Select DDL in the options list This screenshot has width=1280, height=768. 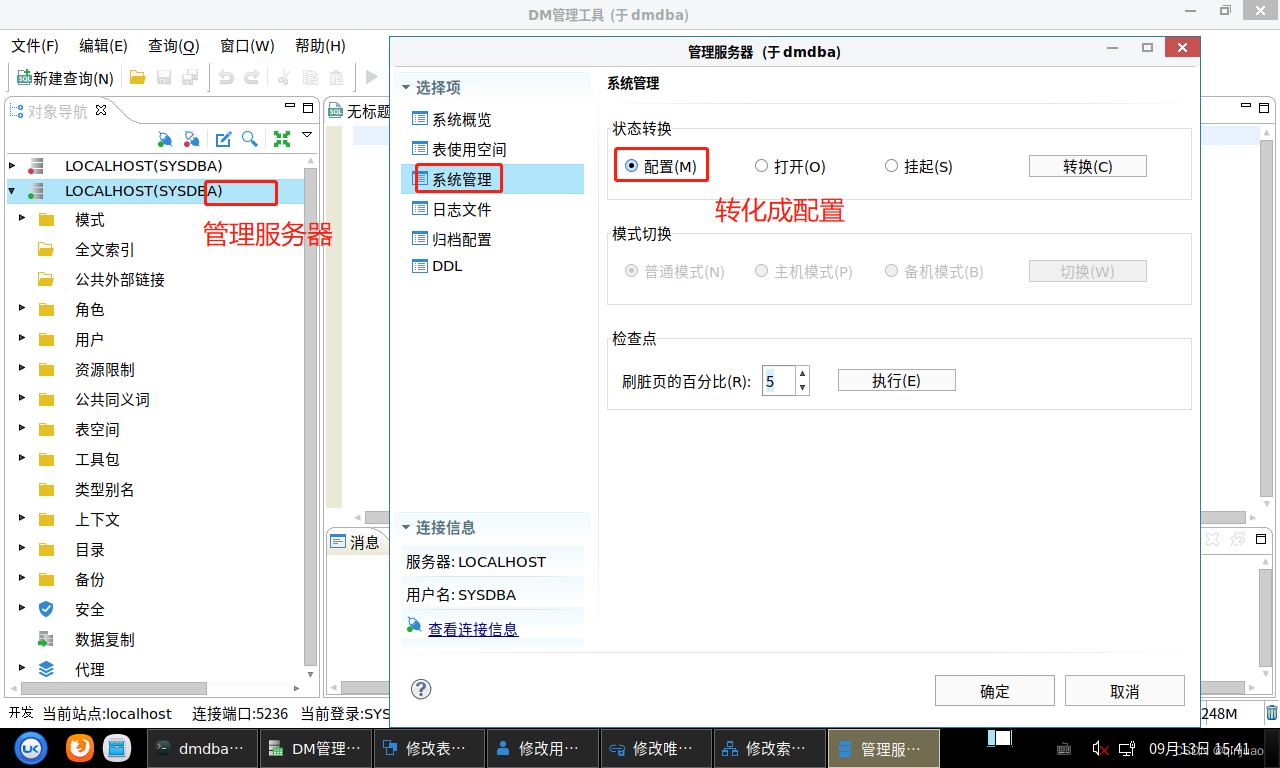446,266
